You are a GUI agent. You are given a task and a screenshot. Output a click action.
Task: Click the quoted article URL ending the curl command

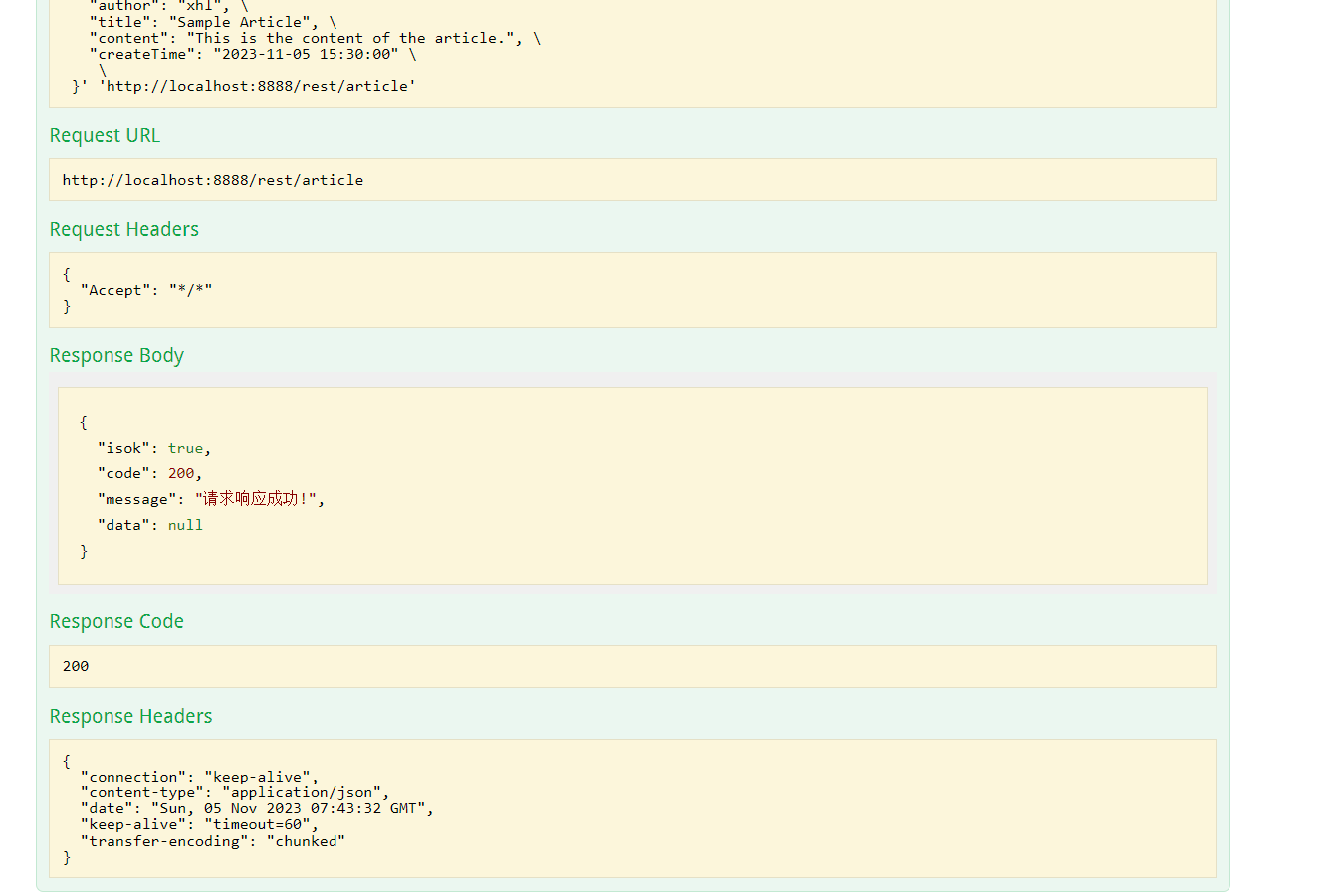(257, 86)
